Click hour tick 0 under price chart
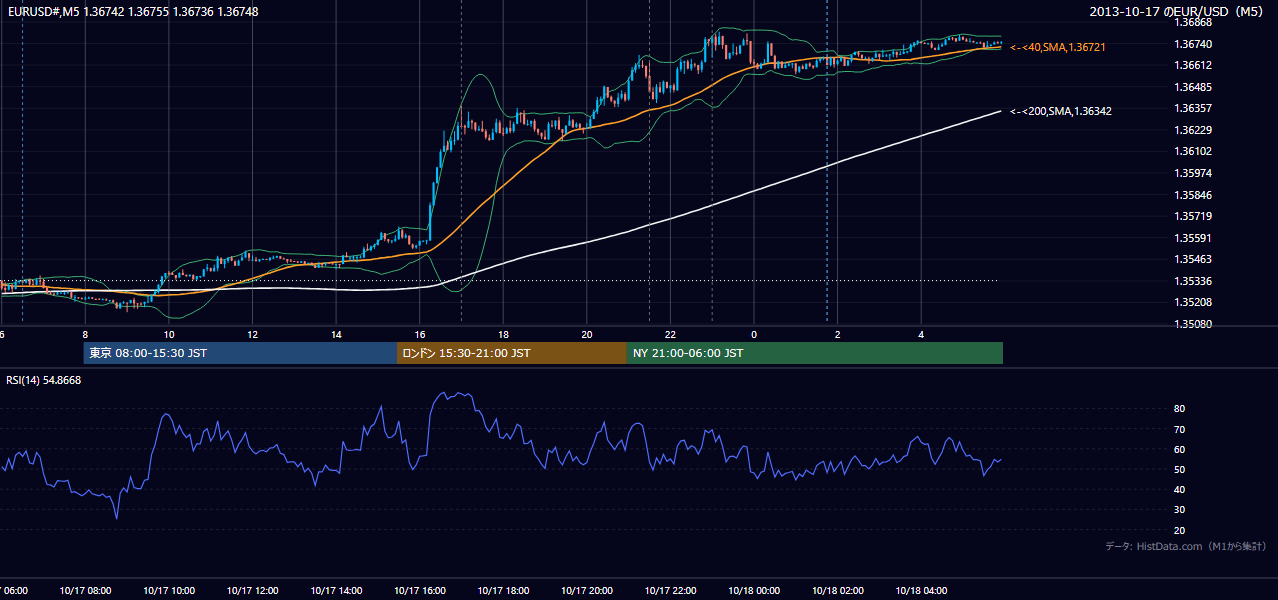This screenshot has width=1278, height=600. (x=754, y=334)
